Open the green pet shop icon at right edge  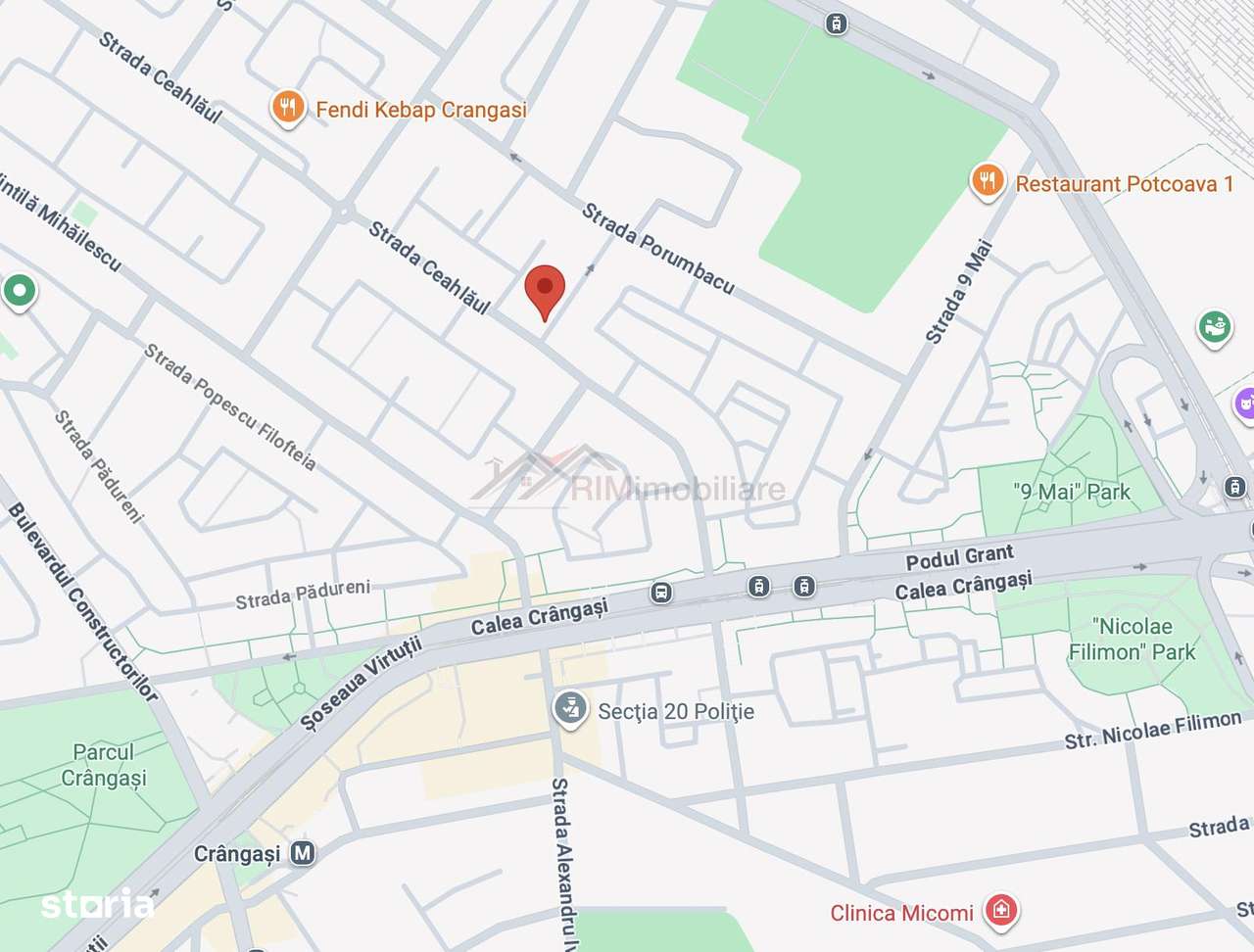point(1215,325)
